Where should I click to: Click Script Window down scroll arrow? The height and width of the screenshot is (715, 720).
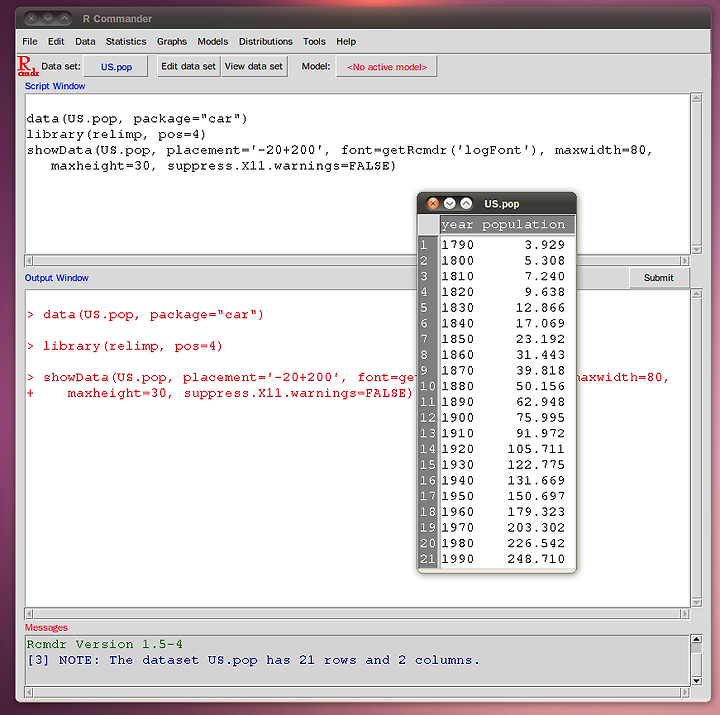click(x=697, y=249)
